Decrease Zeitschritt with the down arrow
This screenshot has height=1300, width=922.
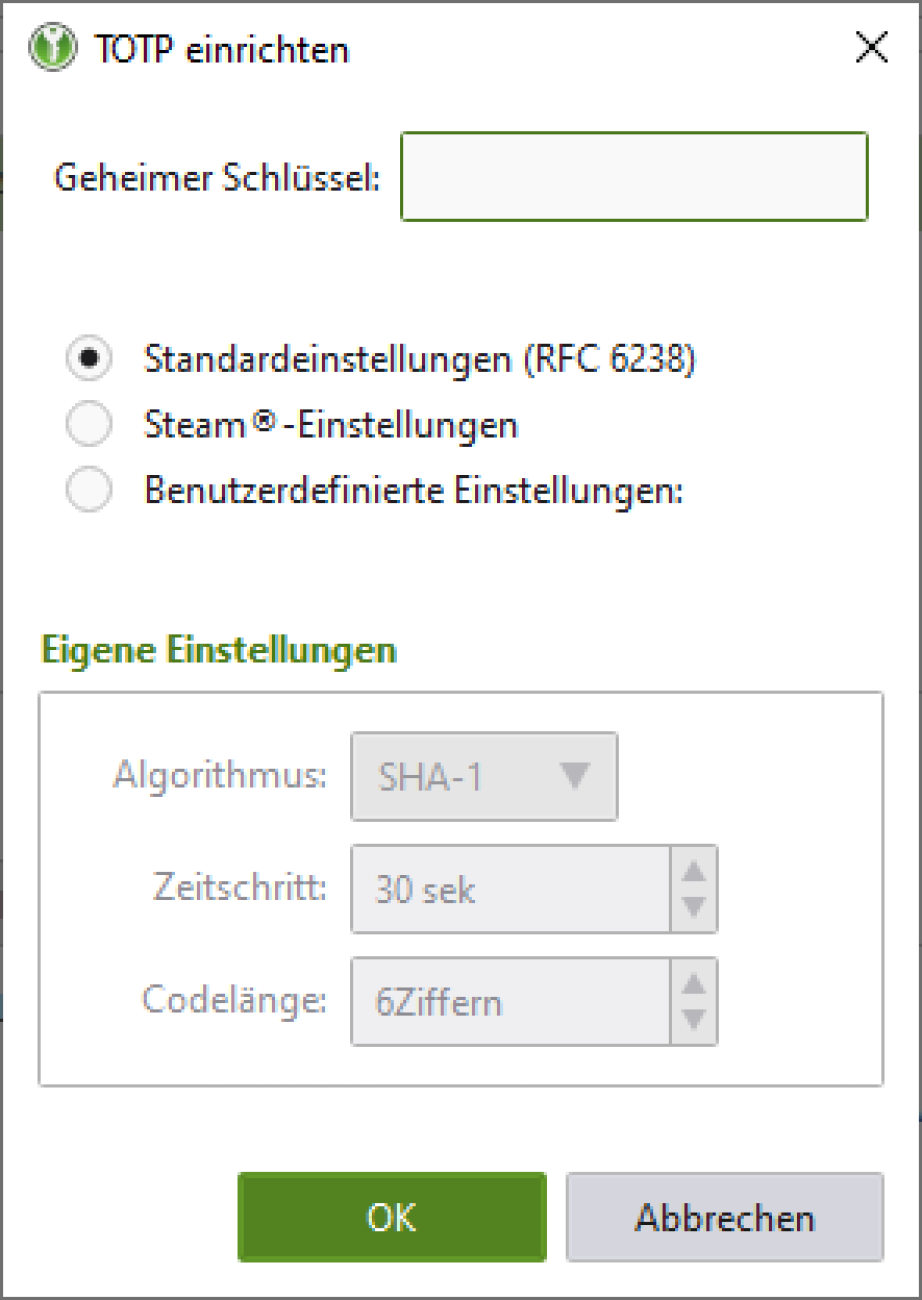pos(694,908)
